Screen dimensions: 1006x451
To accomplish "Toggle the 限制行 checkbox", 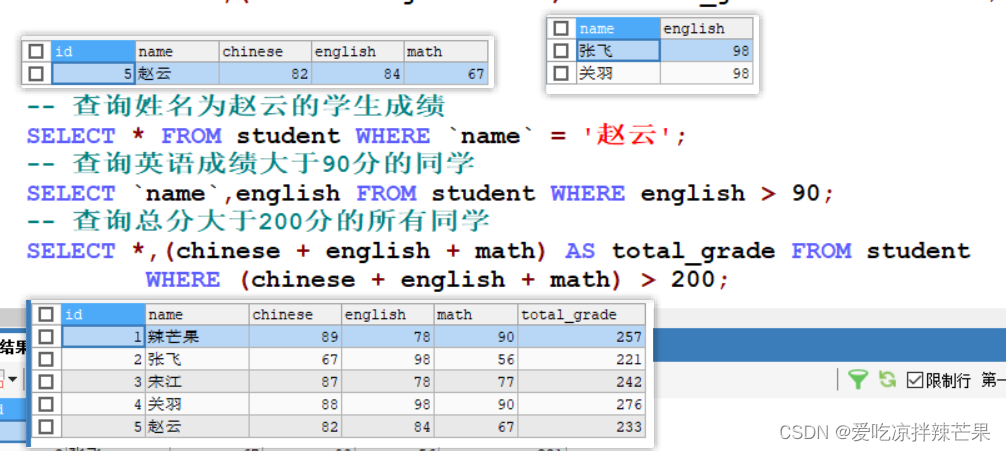I will (x=914, y=380).
